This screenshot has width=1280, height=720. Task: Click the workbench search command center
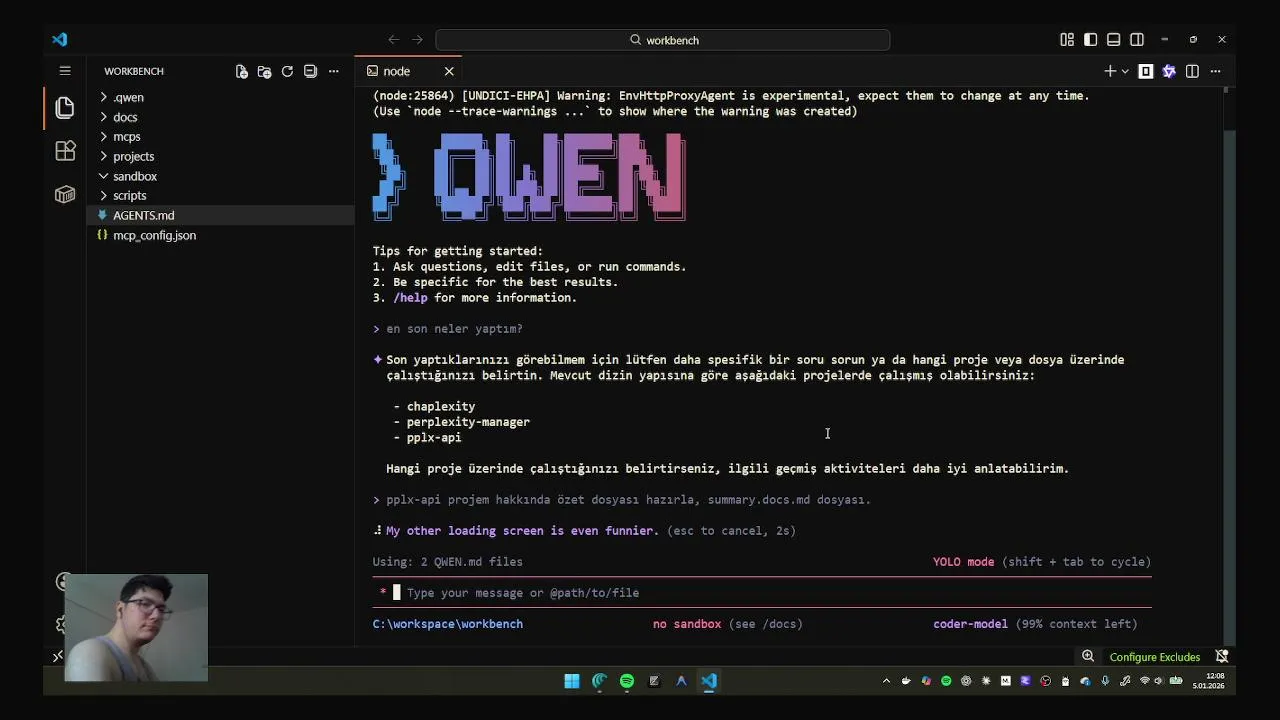(663, 40)
